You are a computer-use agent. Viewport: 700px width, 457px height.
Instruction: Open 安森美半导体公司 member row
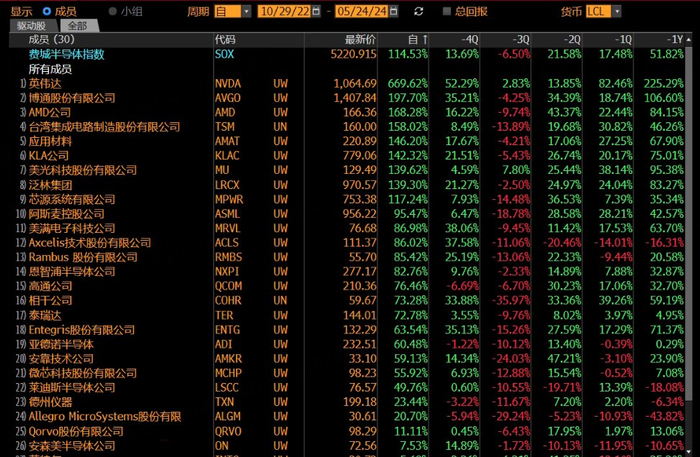[72, 445]
